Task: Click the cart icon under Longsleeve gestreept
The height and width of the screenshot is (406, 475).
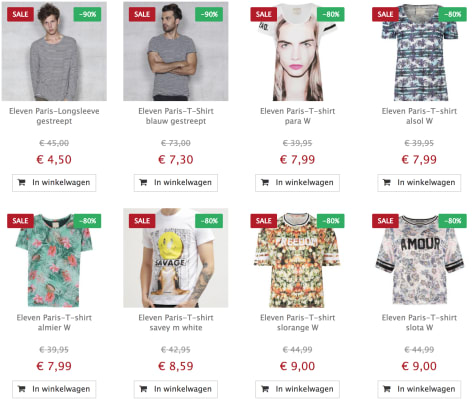Action: pos(22,182)
